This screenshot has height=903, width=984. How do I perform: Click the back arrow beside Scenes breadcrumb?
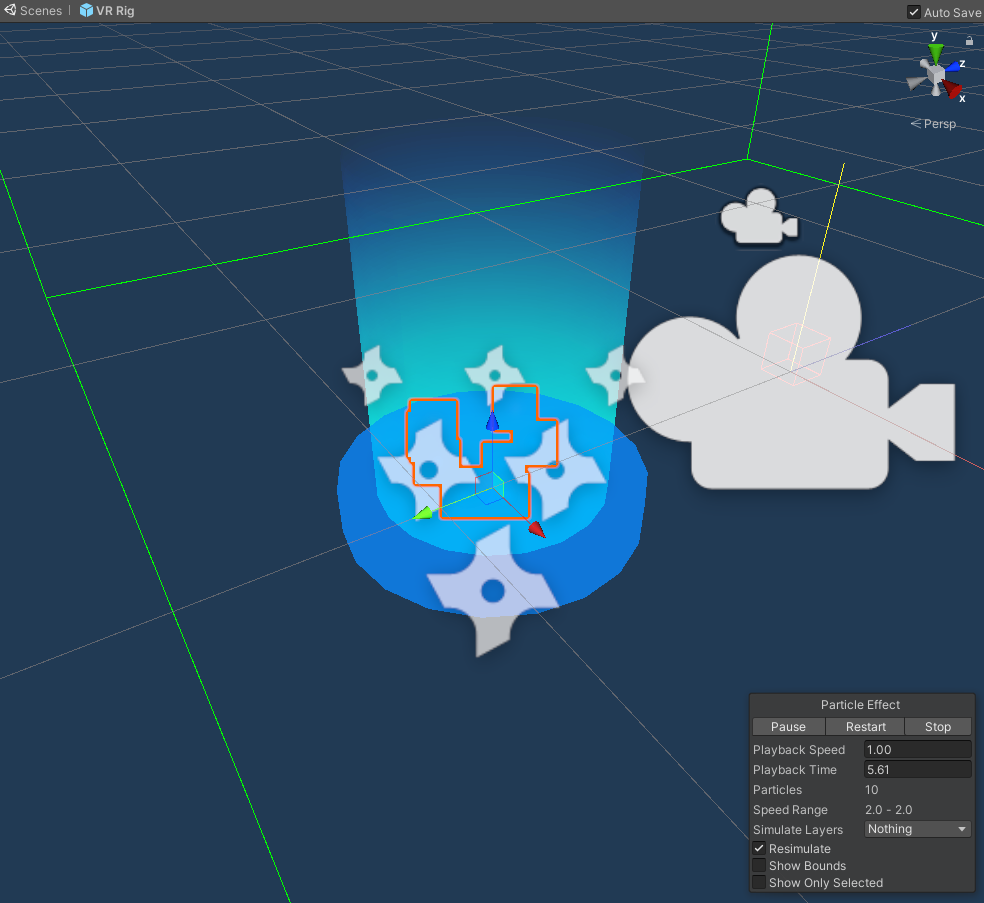click(x=8, y=11)
